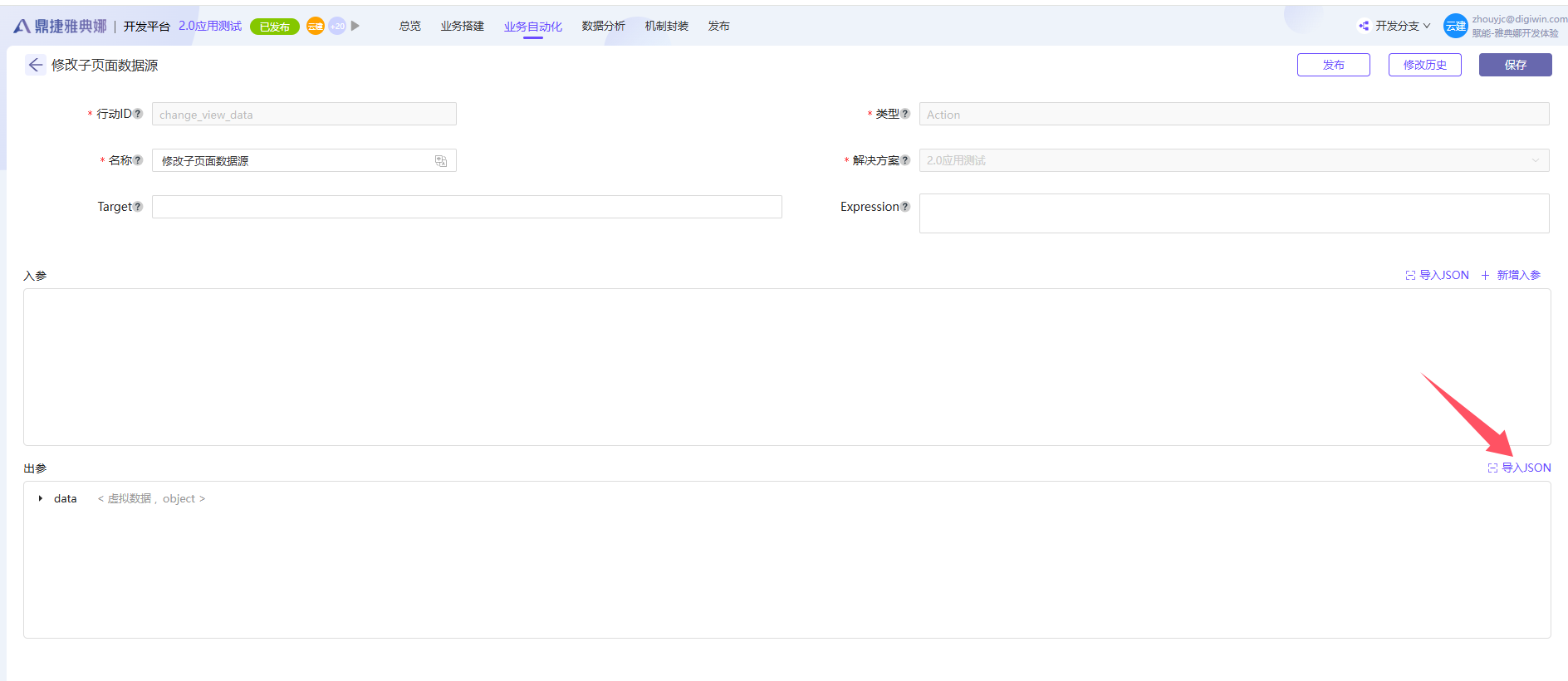Click the help icon beside Target
The width and height of the screenshot is (1568, 681).
138,207
